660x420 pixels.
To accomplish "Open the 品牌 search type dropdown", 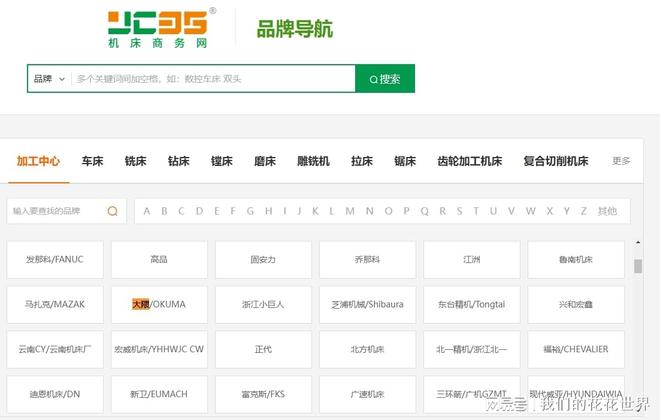I will pyautogui.click(x=49, y=79).
